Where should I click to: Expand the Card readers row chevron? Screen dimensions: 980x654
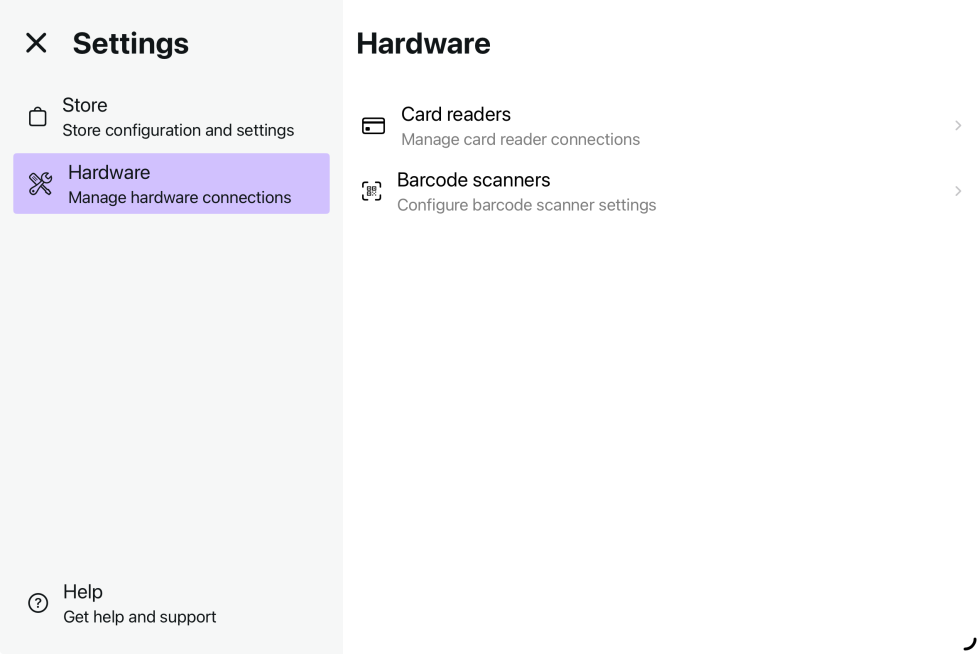pos(958,126)
